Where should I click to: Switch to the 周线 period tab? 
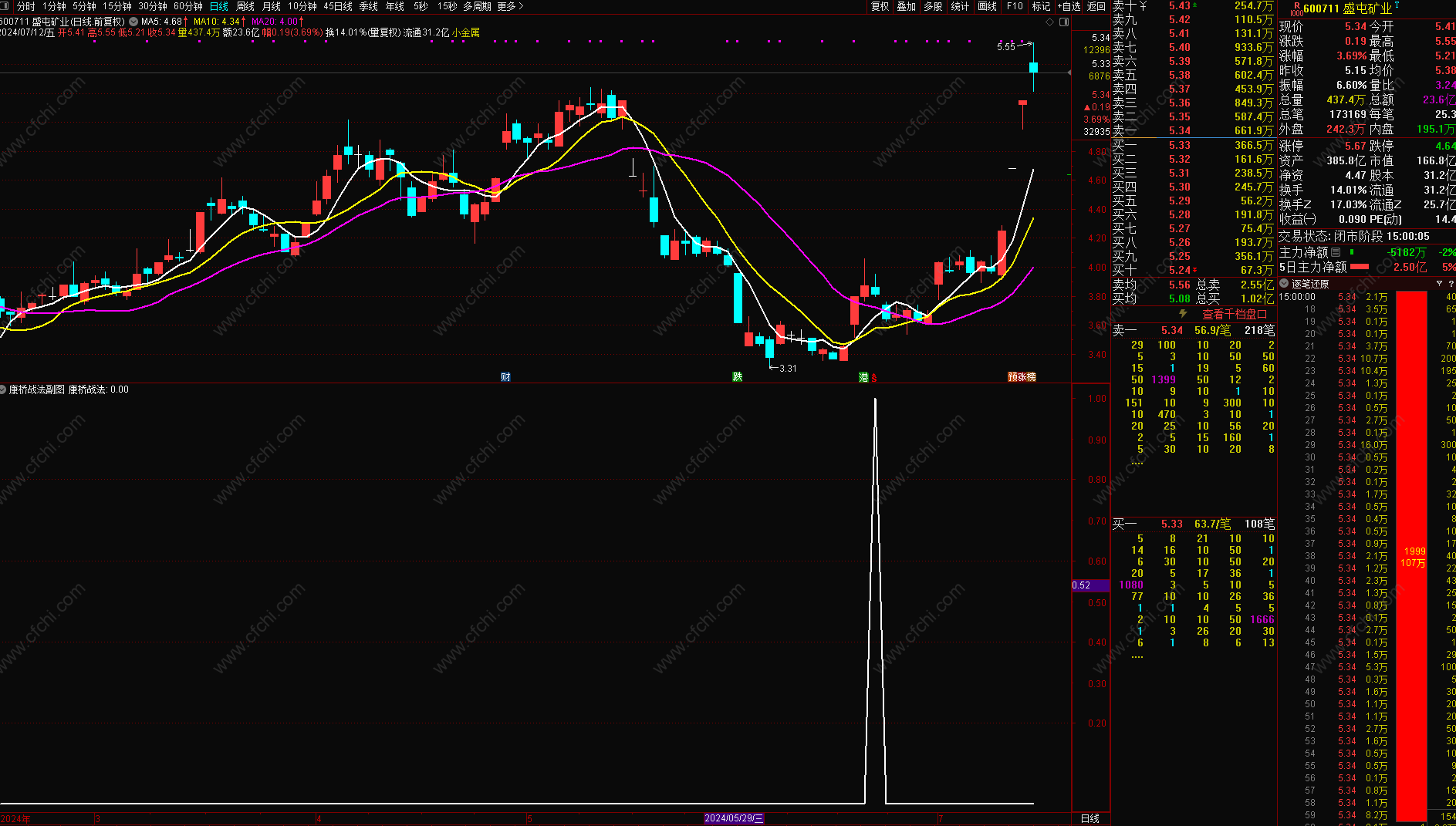pos(245,6)
